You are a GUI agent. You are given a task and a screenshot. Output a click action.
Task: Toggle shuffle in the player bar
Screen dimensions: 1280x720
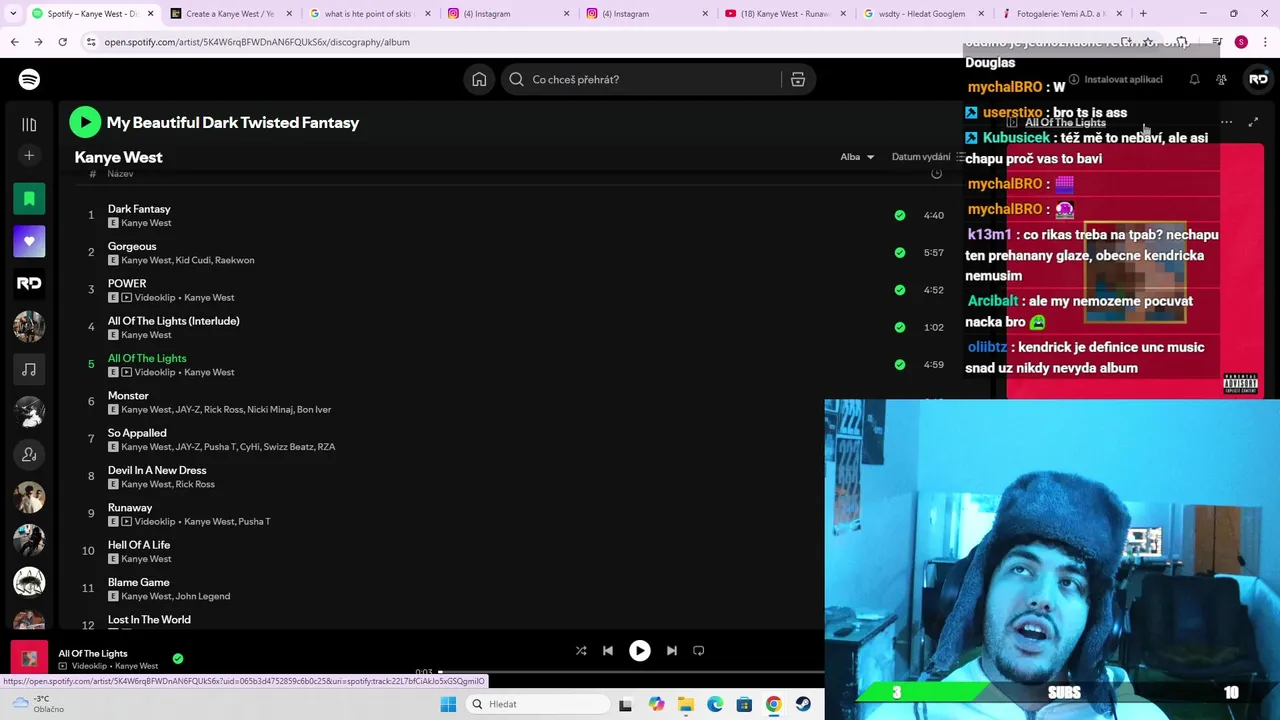coord(581,650)
